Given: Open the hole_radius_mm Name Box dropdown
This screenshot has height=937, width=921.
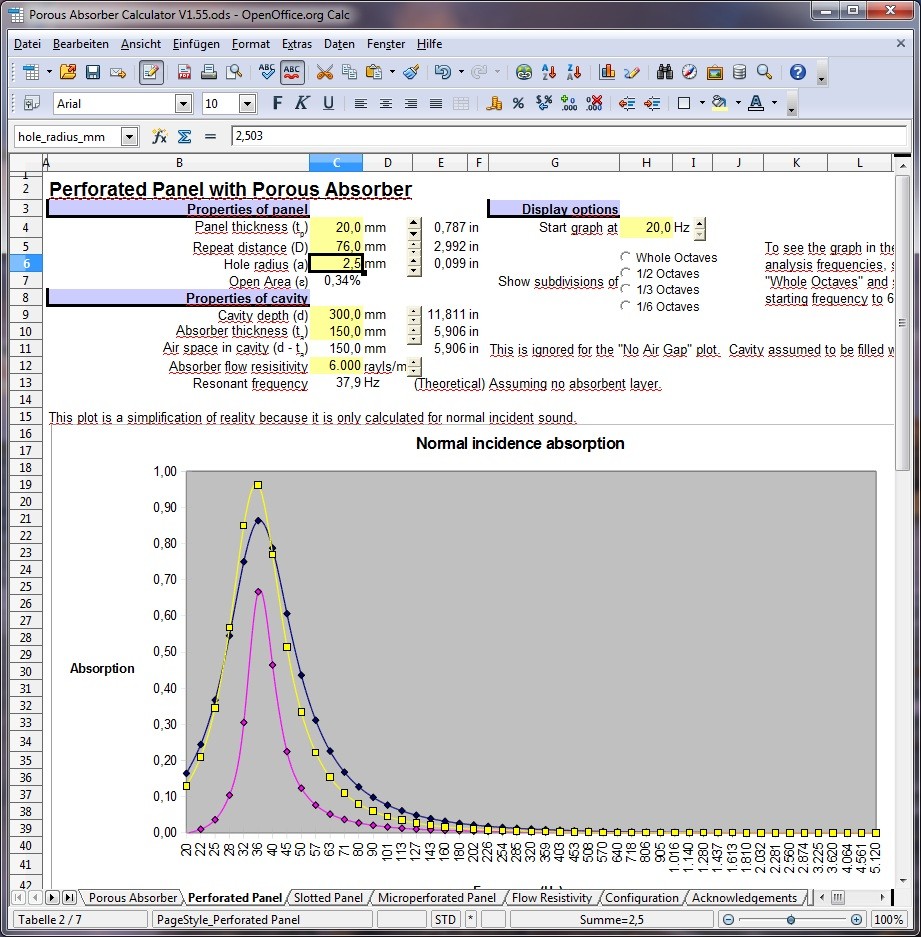Looking at the screenshot, I should (x=129, y=136).
